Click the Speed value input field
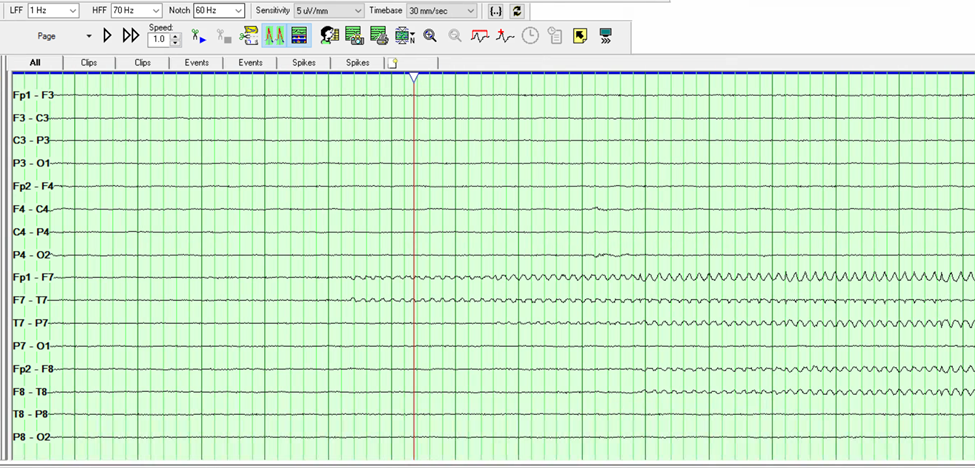Image resolution: width=975 pixels, height=468 pixels. (158, 40)
